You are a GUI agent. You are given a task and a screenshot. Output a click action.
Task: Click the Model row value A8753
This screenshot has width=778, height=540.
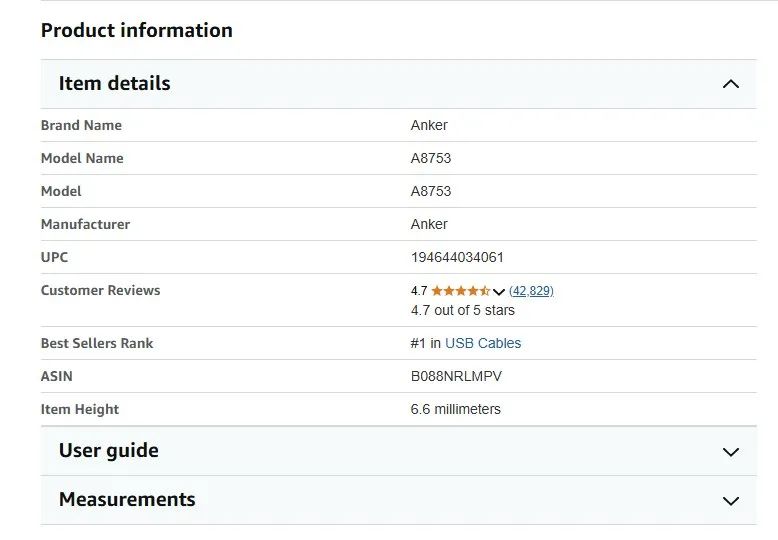(431, 191)
